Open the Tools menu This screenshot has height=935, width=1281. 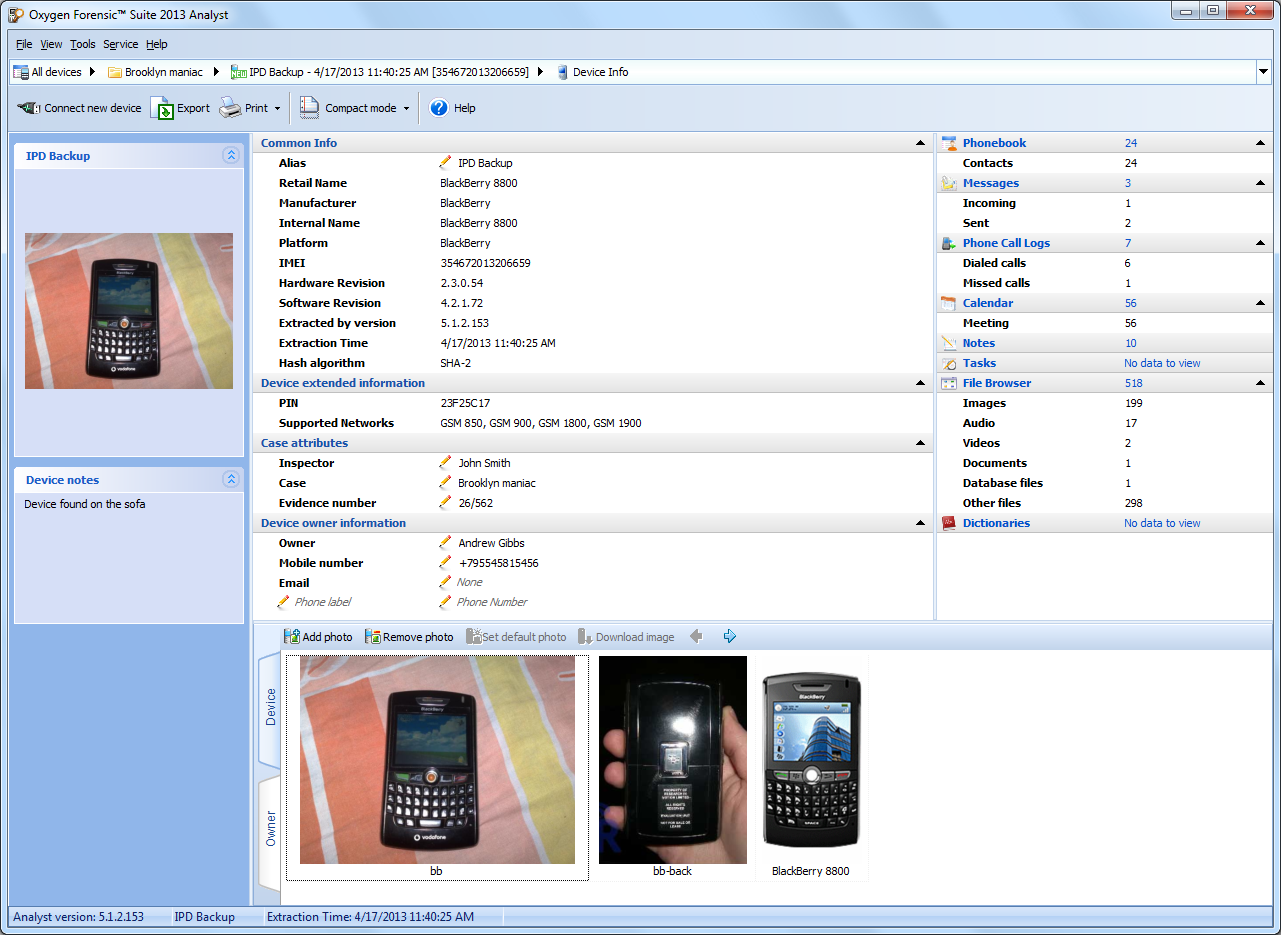click(83, 44)
